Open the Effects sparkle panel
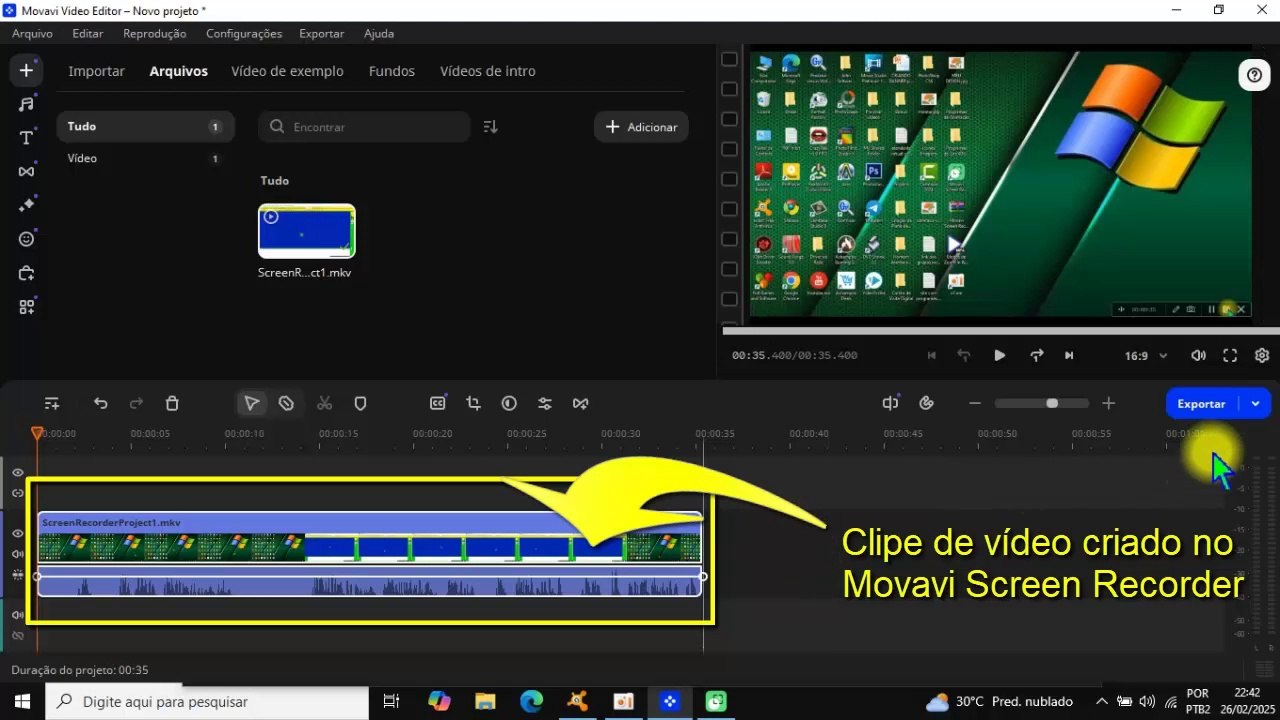This screenshot has width=1280, height=720. tap(26, 205)
